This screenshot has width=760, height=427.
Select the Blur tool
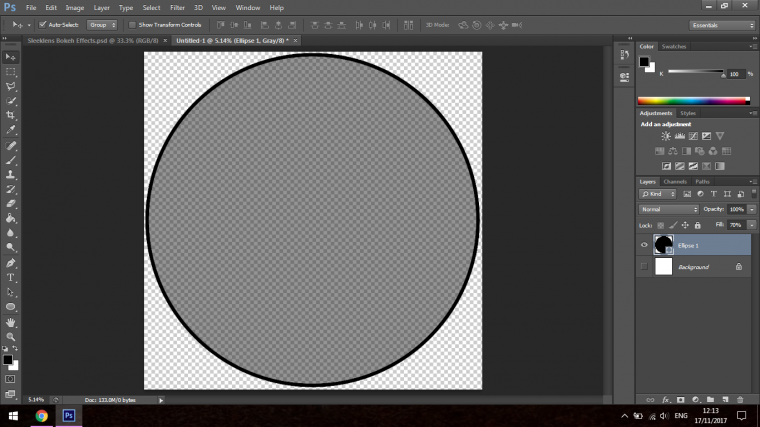pos(11,233)
